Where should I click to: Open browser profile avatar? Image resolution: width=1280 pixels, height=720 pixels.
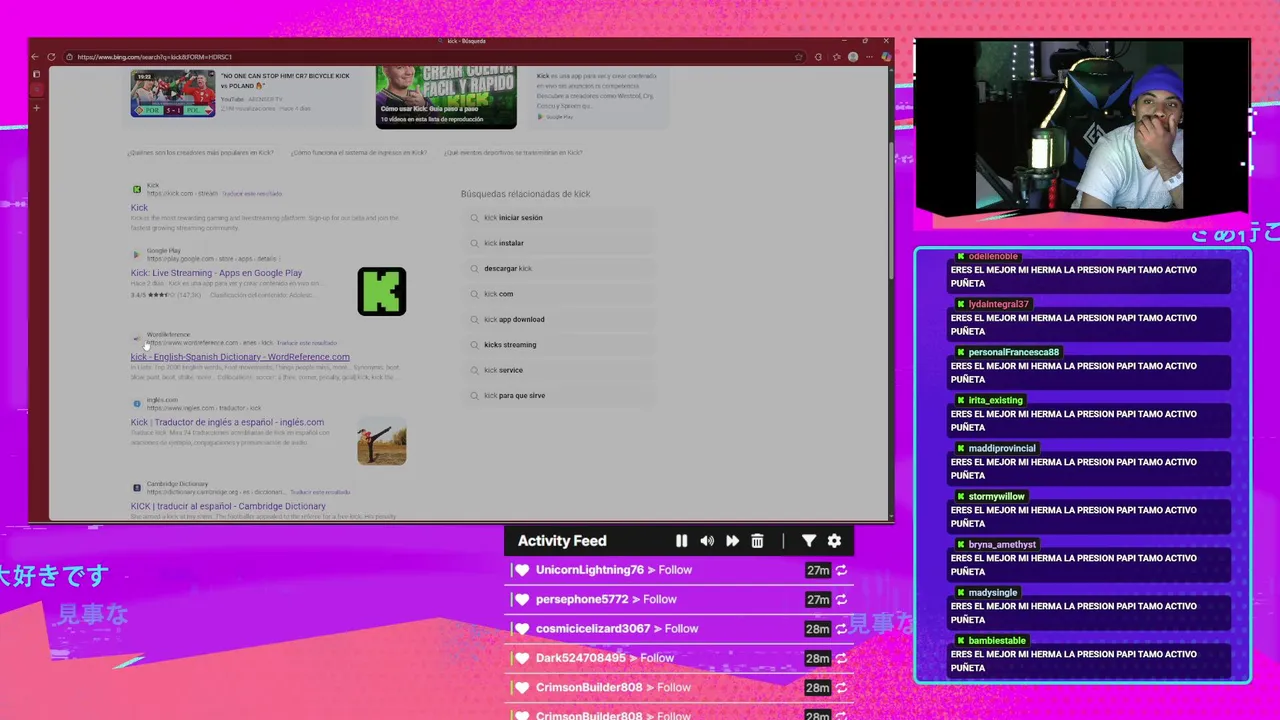[x=853, y=57]
